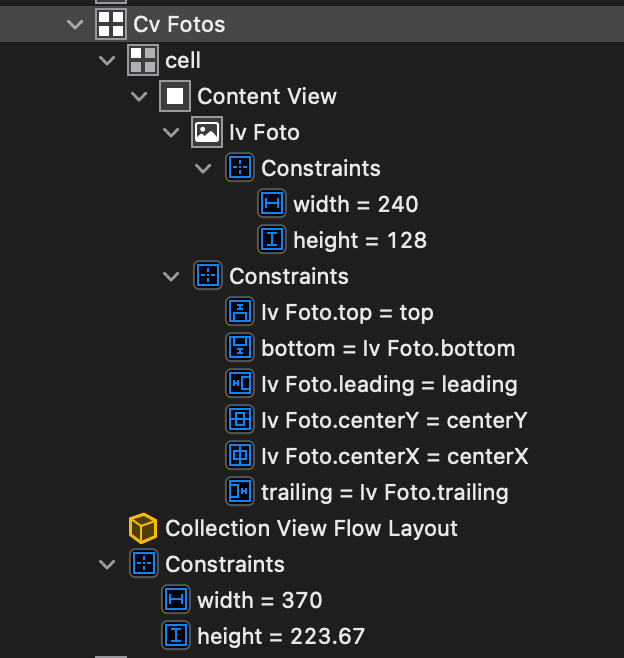Click the Iv Foto.centerX constraint icon
Viewport: 624px width, 658px height.
tap(240, 456)
